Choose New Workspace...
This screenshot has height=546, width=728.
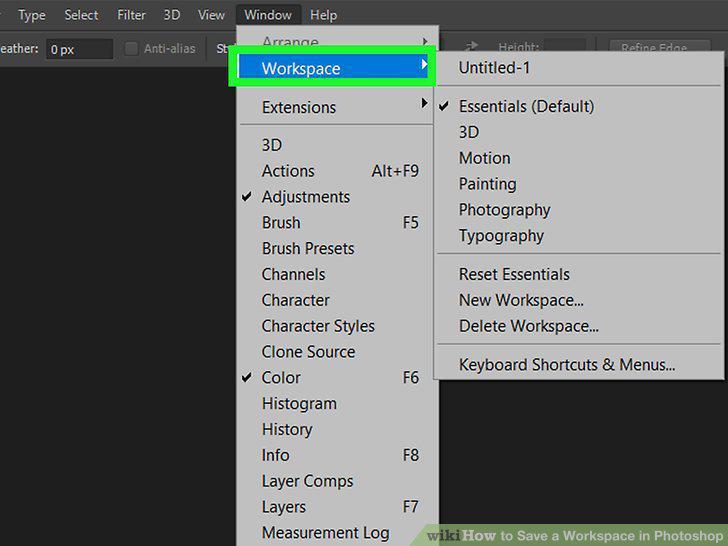pos(579,300)
